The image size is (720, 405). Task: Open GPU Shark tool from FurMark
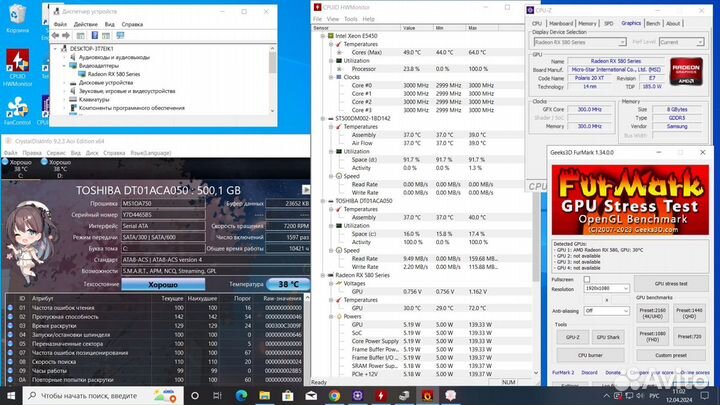pos(608,337)
